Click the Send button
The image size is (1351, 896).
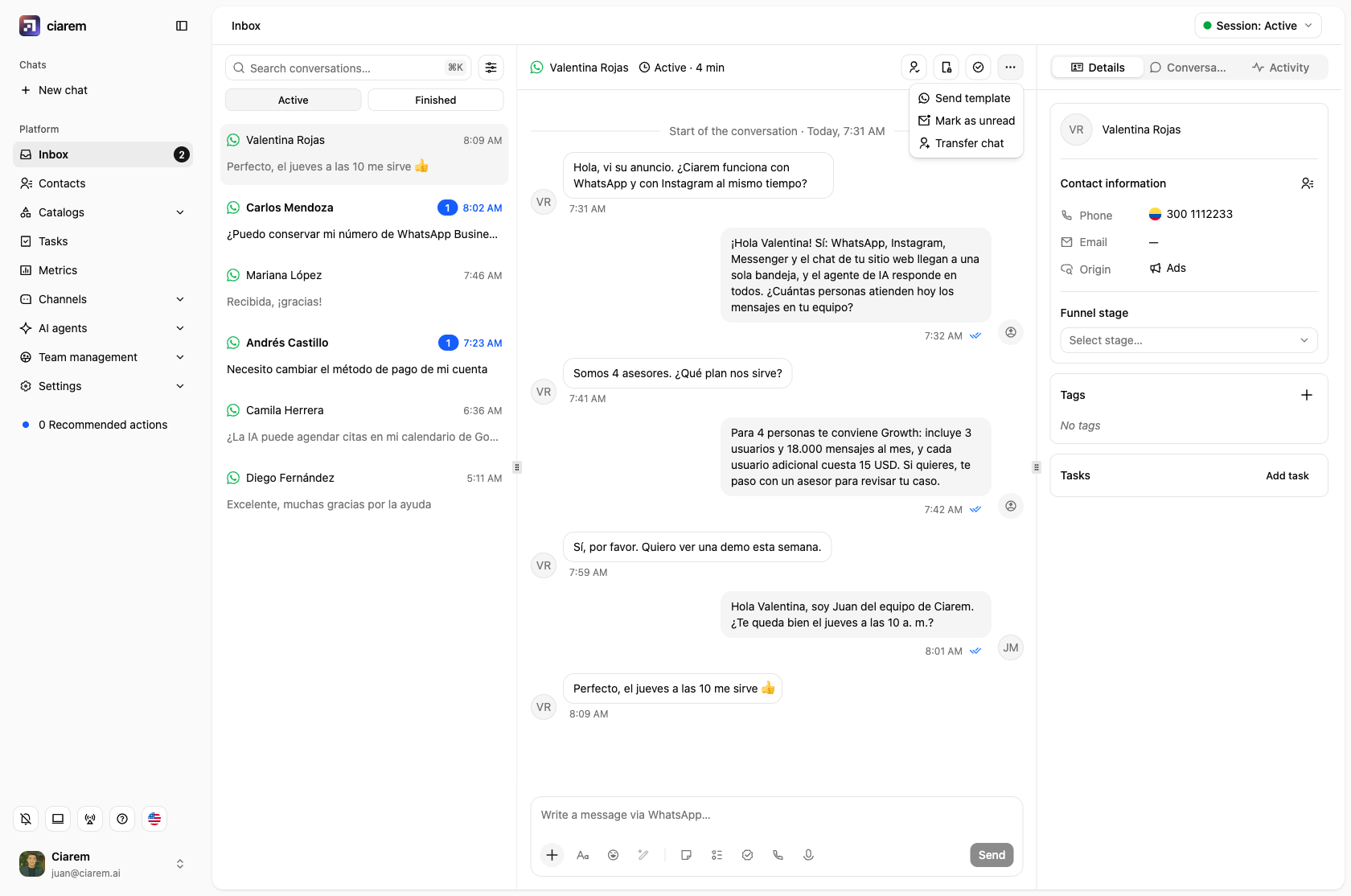pyautogui.click(x=992, y=855)
